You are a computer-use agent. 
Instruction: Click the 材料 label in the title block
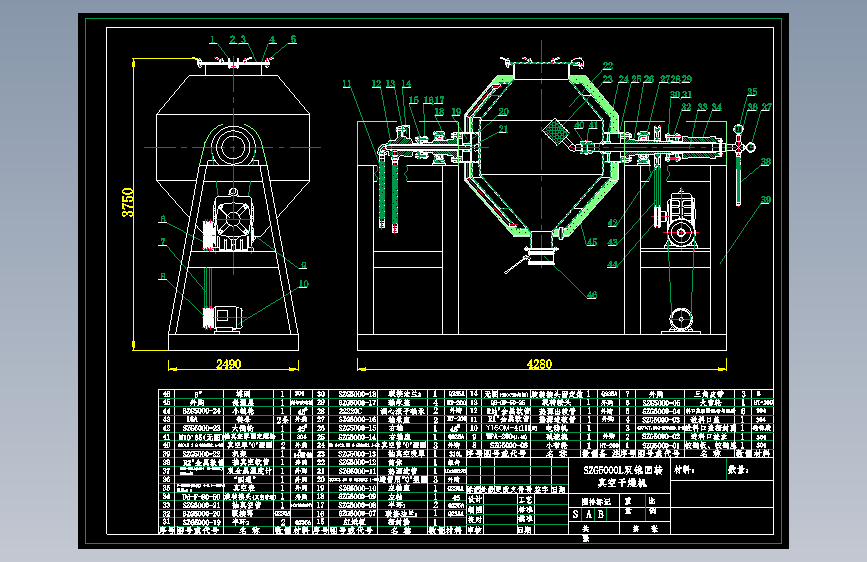pyautogui.click(x=685, y=470)
